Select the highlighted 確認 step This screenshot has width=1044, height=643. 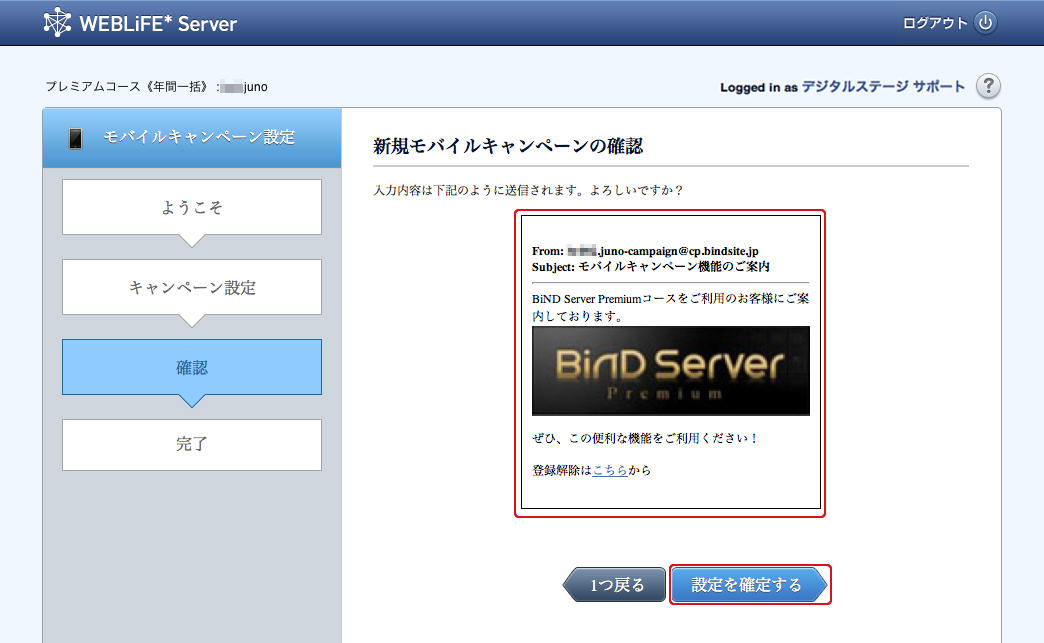point(192,367)
